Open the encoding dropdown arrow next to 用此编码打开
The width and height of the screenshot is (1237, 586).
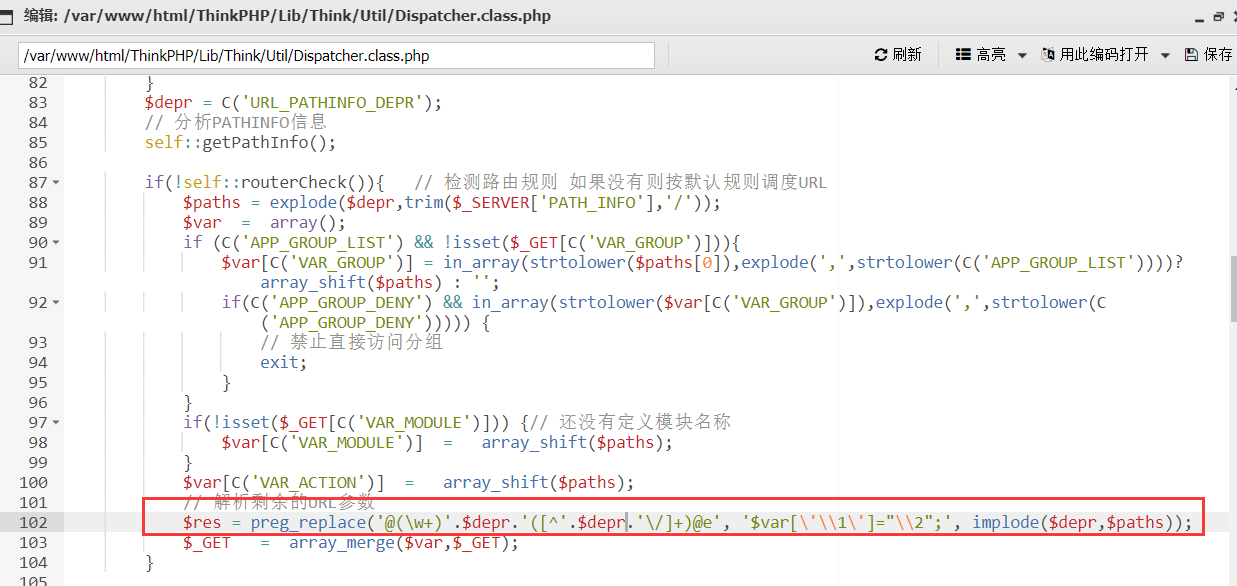coord(1165,56)
